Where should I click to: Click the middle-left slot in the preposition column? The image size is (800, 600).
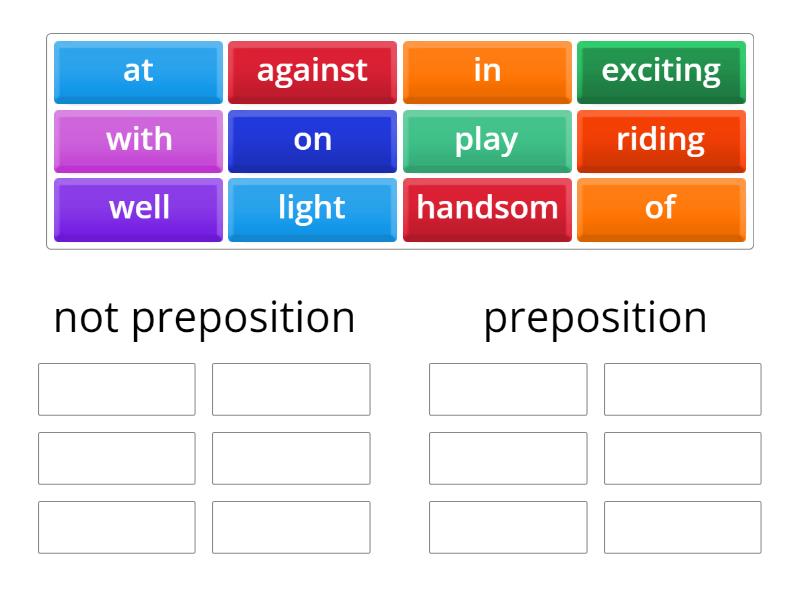pos(508,458)
